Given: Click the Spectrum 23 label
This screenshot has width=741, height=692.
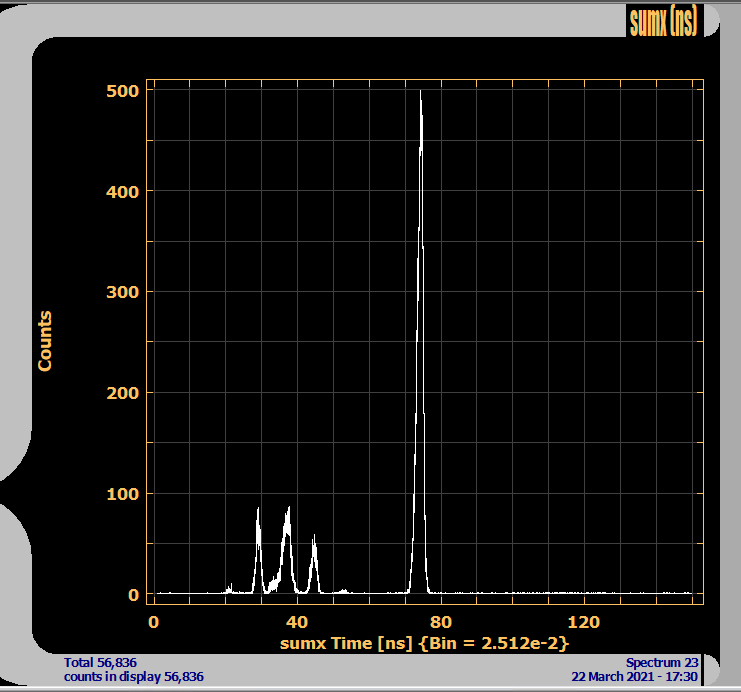Looking at the screenshot, I should tap(661, 662).
